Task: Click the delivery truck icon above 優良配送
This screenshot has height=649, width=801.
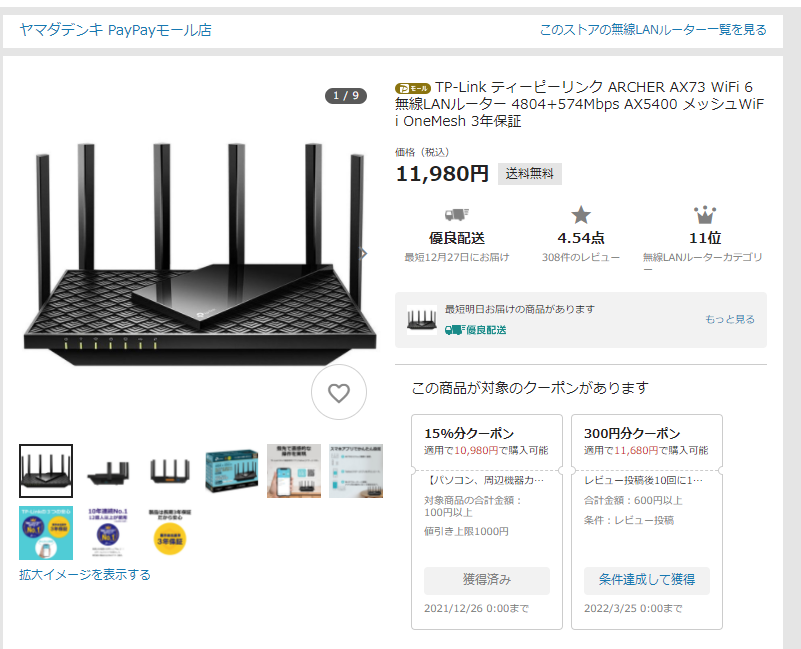Action: pyautogui.click(x=457, y=215)
